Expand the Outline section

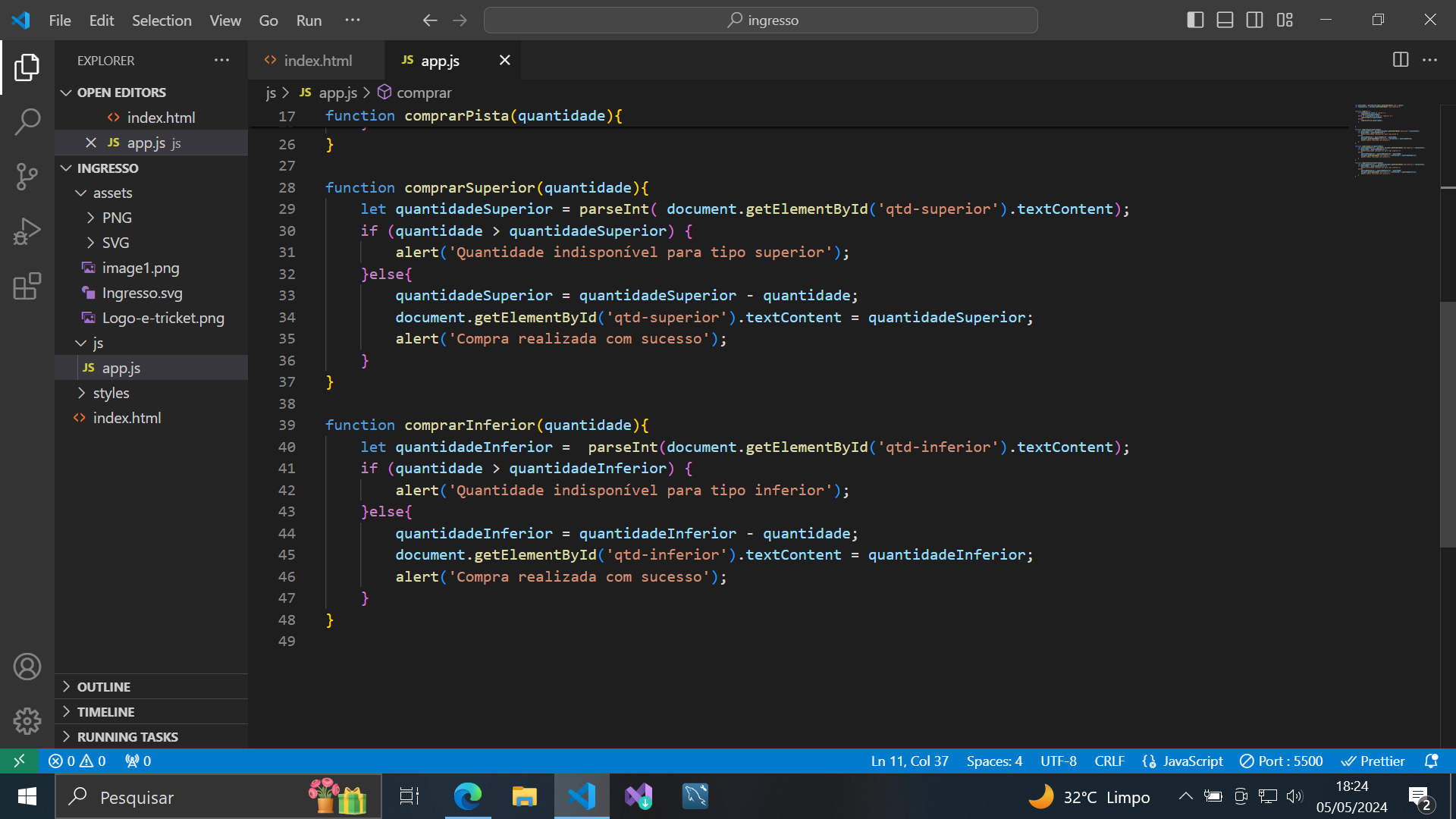(x=152, y=687)
